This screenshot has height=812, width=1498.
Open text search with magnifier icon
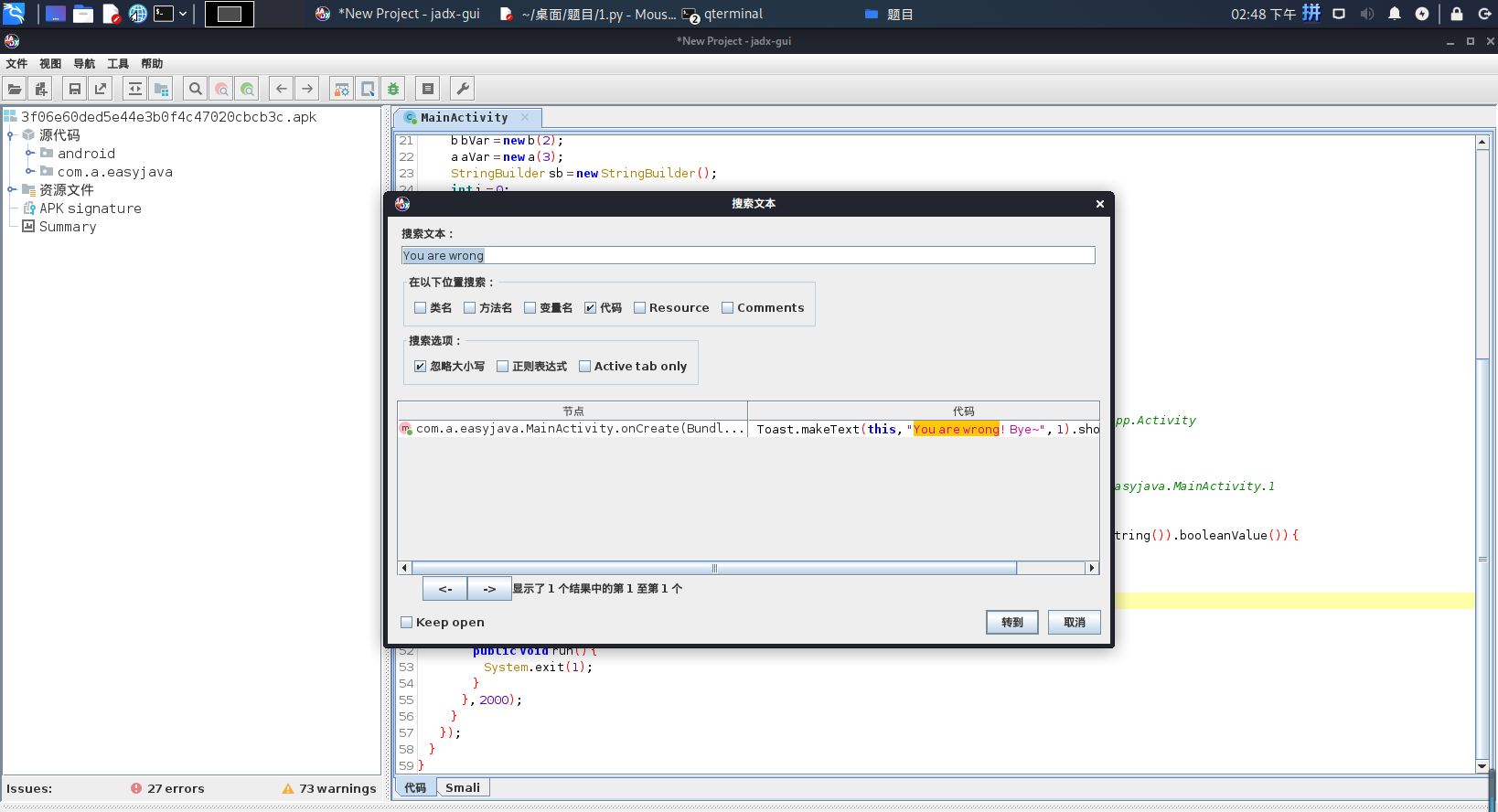pyautogui.click(x=195, y=89)
